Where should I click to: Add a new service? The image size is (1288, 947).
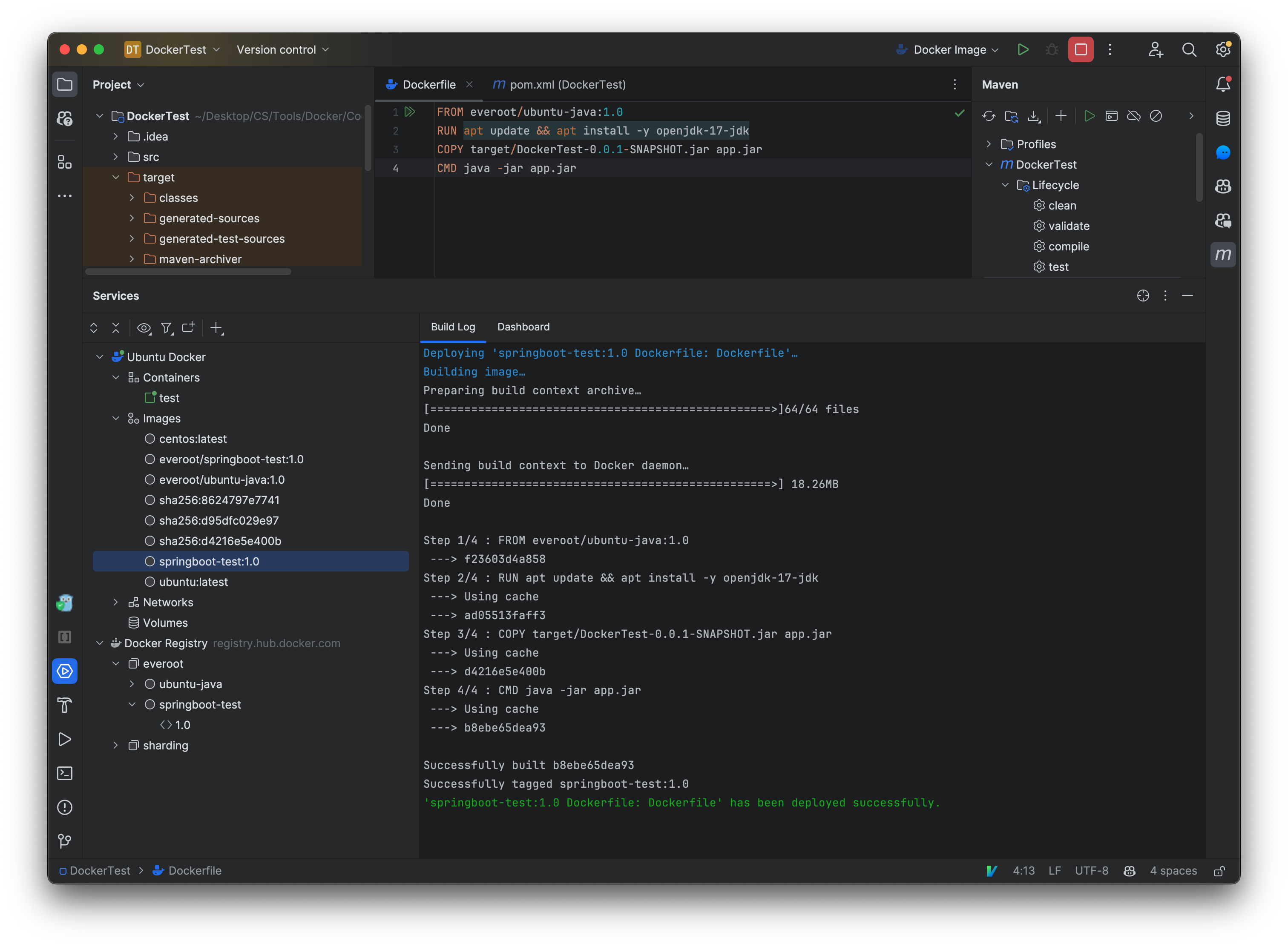point(216,328)
